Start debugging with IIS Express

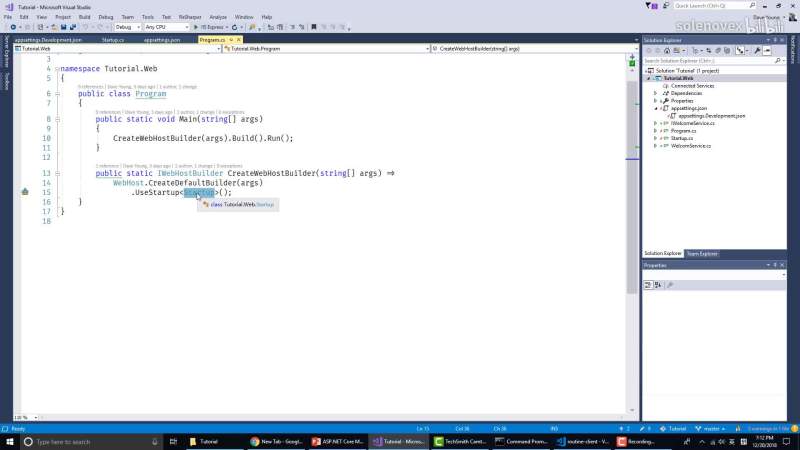coord(209,27)
